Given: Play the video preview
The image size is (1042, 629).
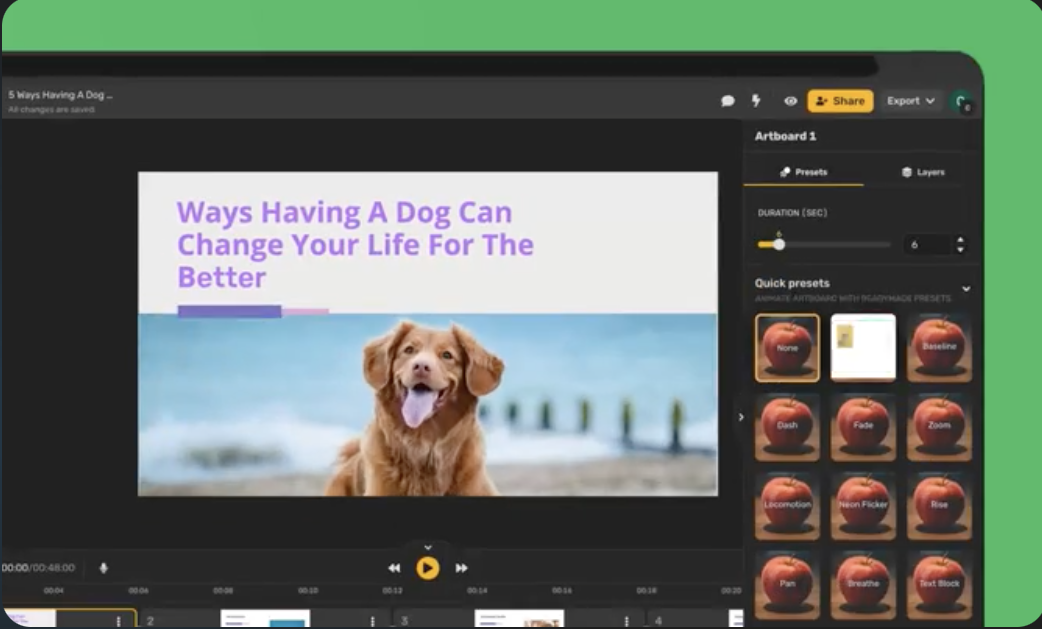Looking at the screenshot, I should tap(428, 567).
